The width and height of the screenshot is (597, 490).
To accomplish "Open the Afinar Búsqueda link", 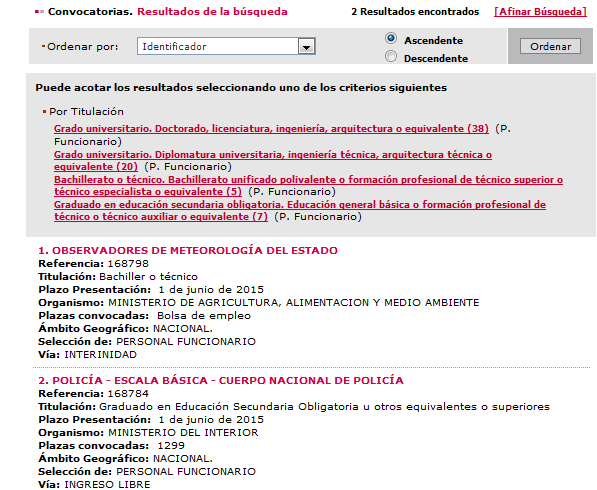I will 540,12.
